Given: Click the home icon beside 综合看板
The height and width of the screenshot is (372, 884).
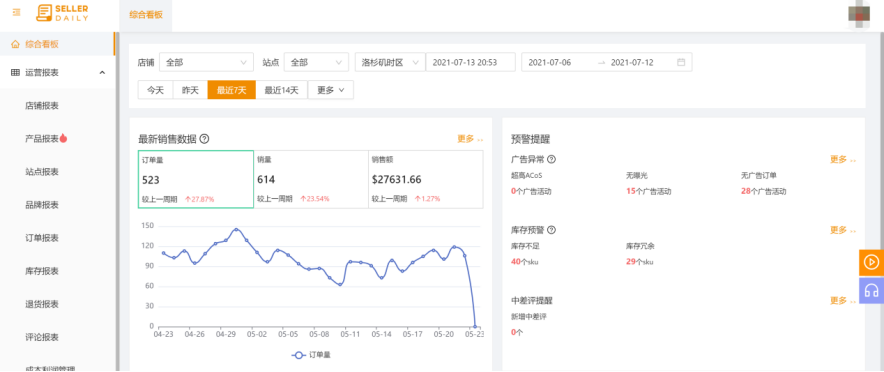Looking at the screenshot, I should click(15, 44).
